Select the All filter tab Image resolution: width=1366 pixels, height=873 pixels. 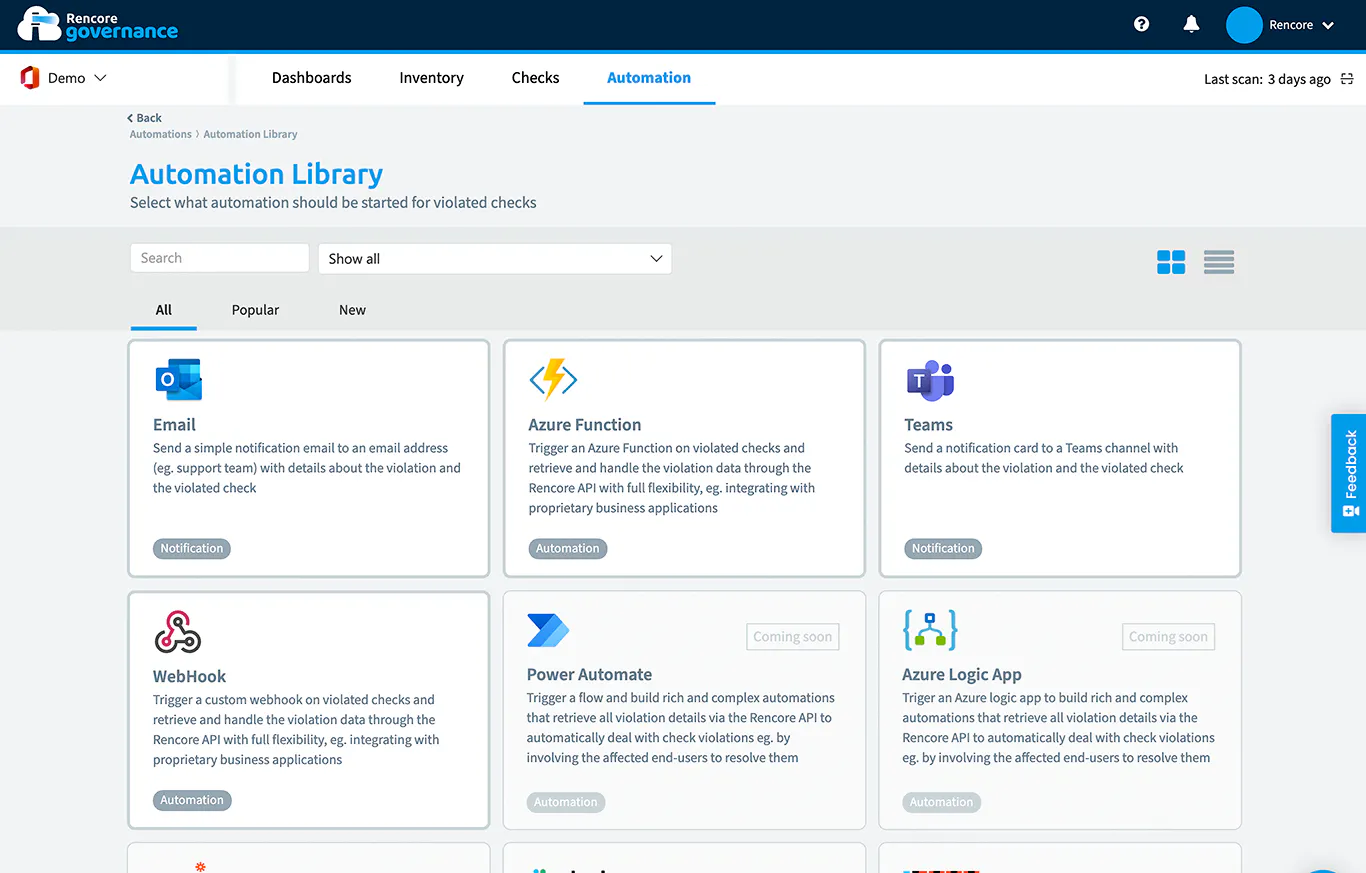click(x=164, y=310)
